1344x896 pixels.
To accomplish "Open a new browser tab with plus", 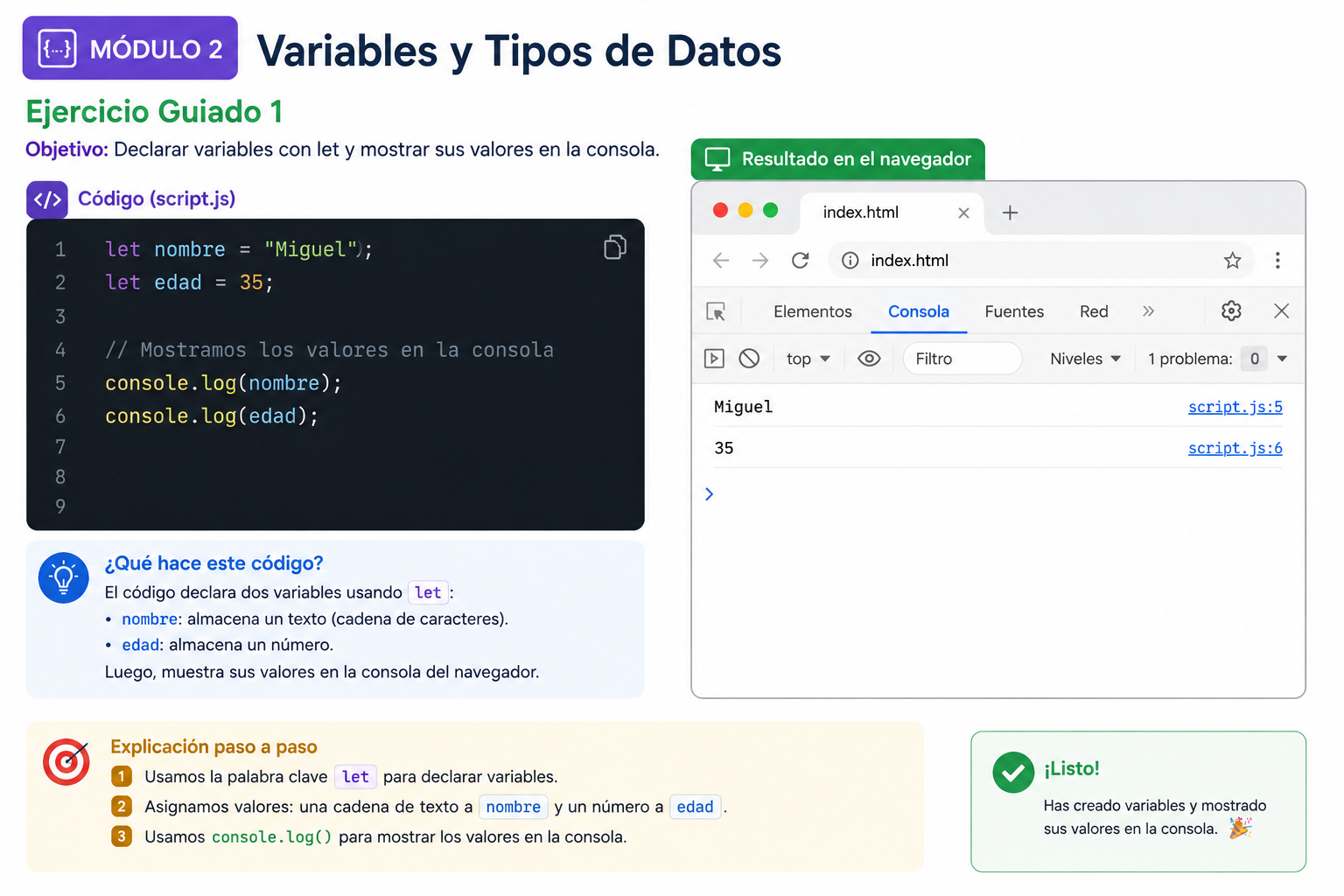I will click(x=1010, y=213).
